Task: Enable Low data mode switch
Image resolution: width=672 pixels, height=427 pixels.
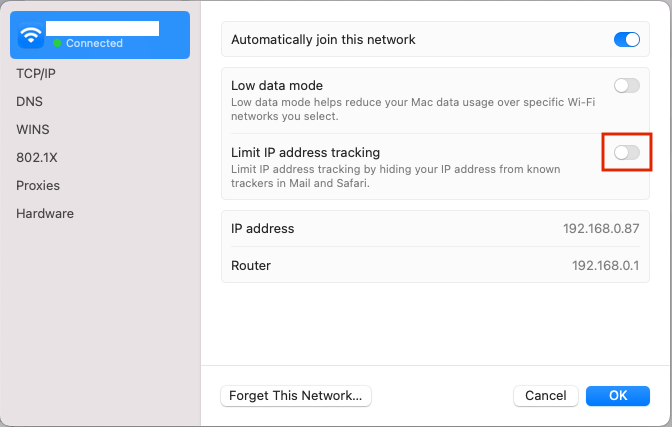Action: point(626,86)
